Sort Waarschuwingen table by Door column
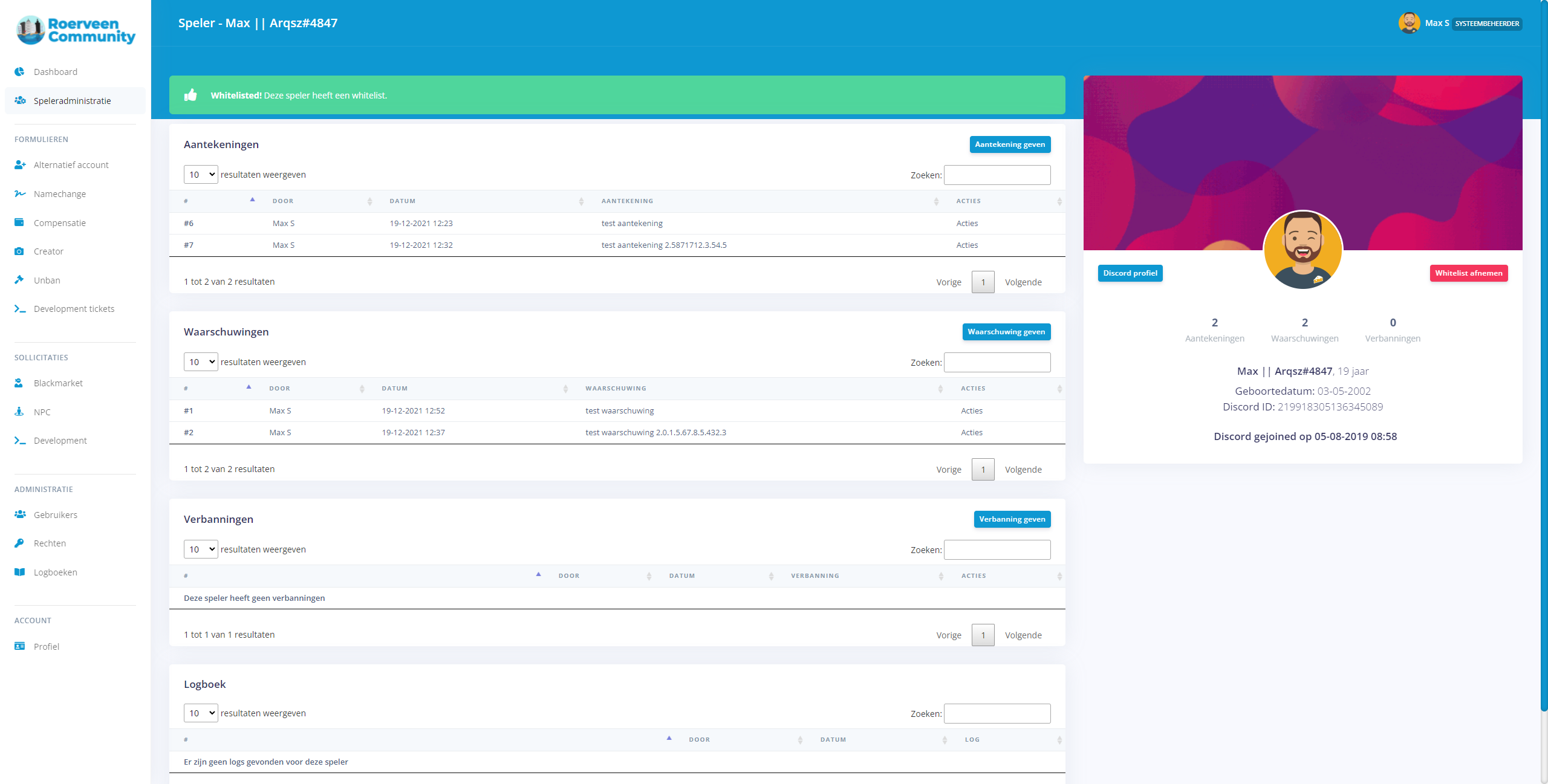Viewport: 1548px width, 784px height. tap(280, 389)
